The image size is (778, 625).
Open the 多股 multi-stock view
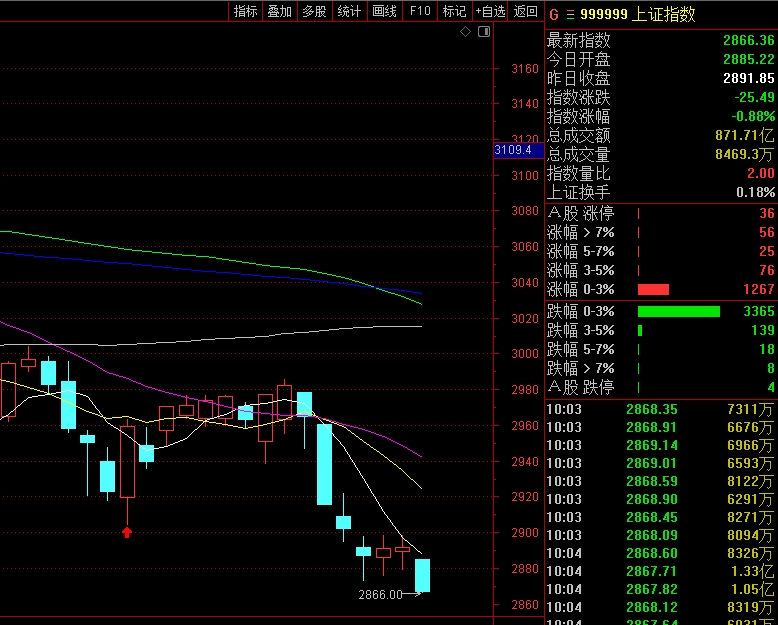pos(315,11)
